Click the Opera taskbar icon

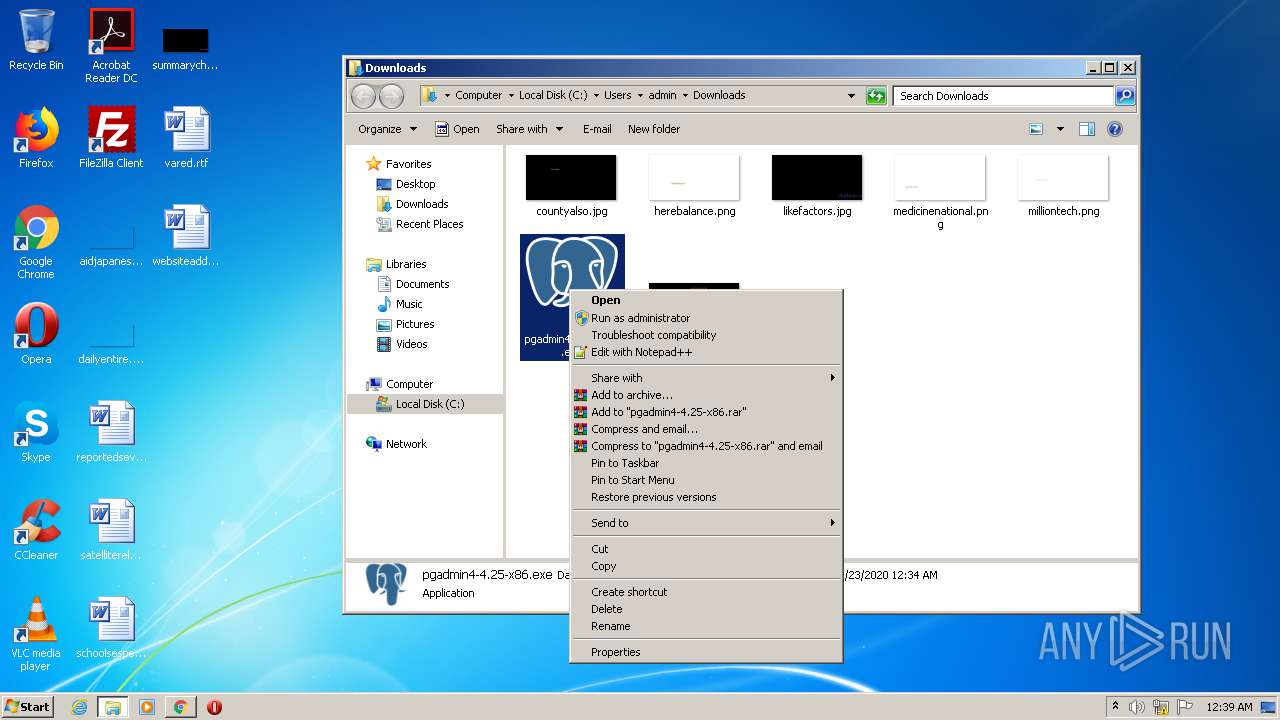pos(214,707)
